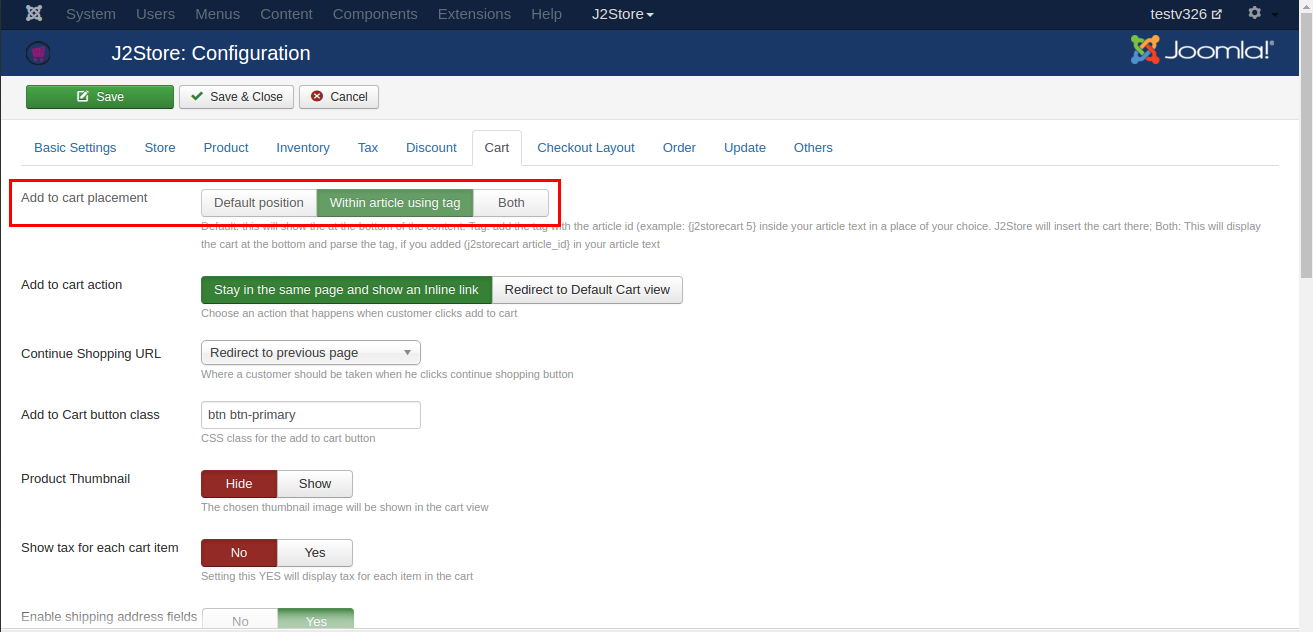Open the Components menu
This screenshot has width=1313, height=632.
click(x=375, y=14)
